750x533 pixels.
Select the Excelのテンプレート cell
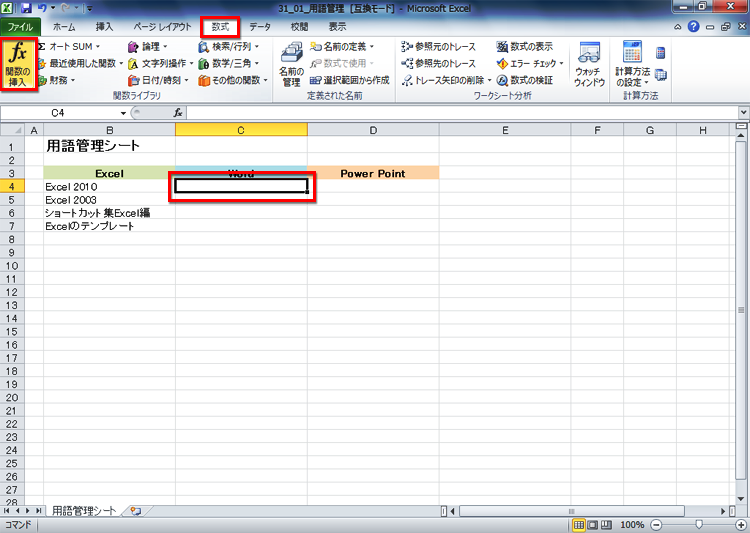110,226
